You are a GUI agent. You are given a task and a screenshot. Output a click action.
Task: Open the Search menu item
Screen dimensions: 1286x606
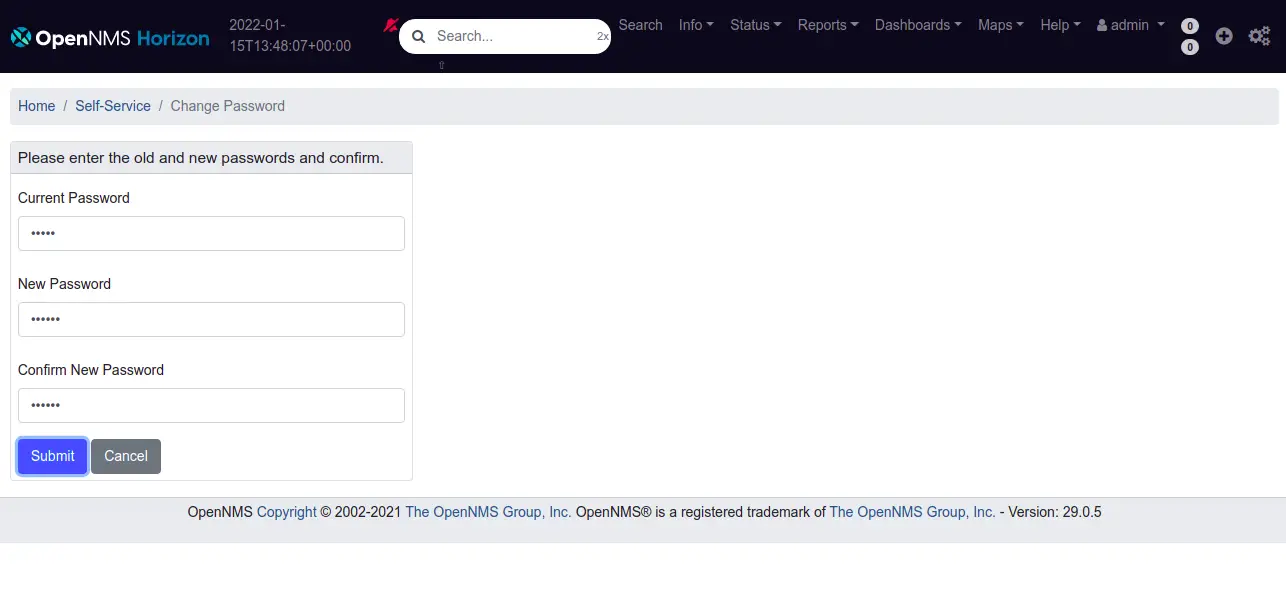click(640, 25)
